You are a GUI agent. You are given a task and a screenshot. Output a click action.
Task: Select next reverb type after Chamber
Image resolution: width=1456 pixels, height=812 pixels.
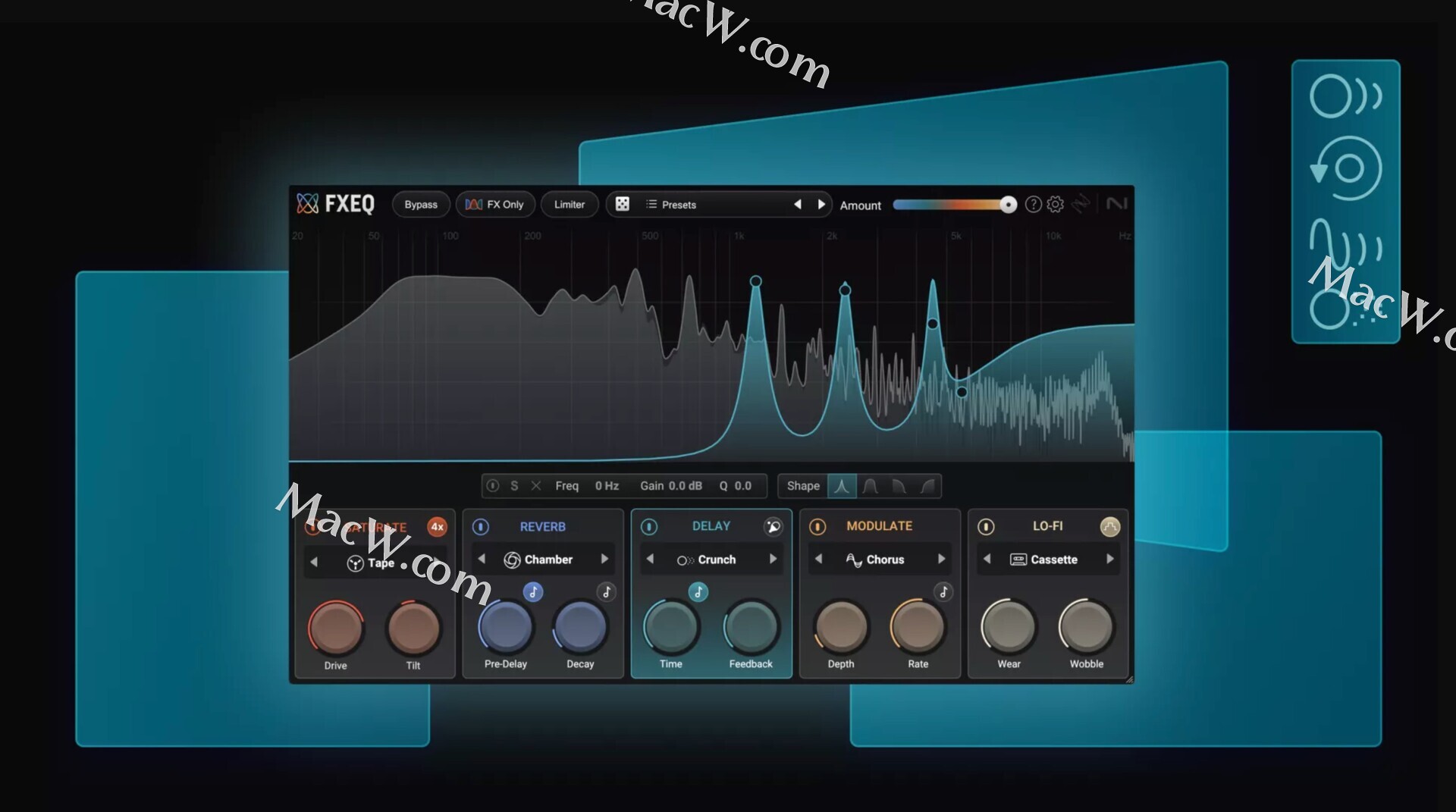(x=604, y=559)
